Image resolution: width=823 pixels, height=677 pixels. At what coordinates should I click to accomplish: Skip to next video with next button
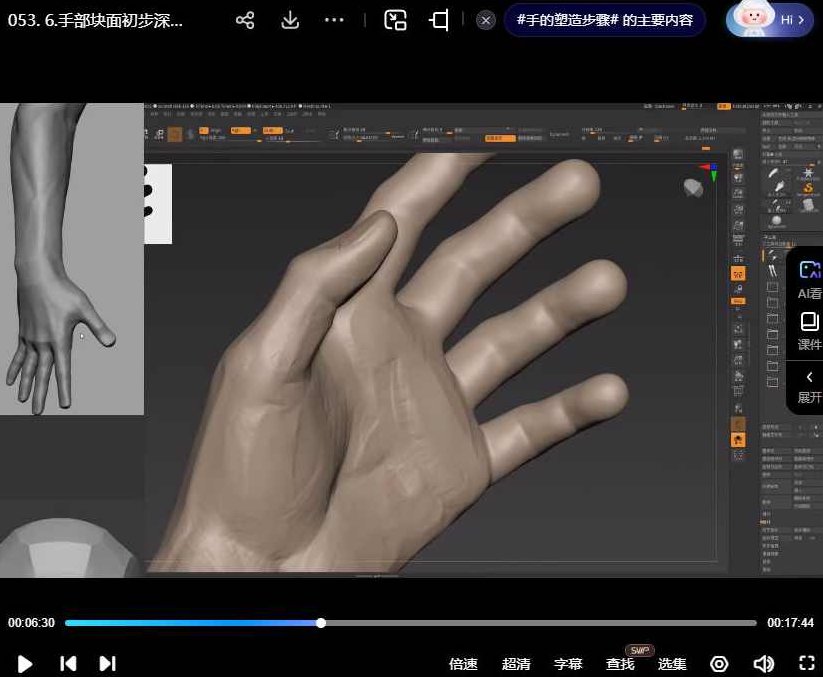click(107, 663)
